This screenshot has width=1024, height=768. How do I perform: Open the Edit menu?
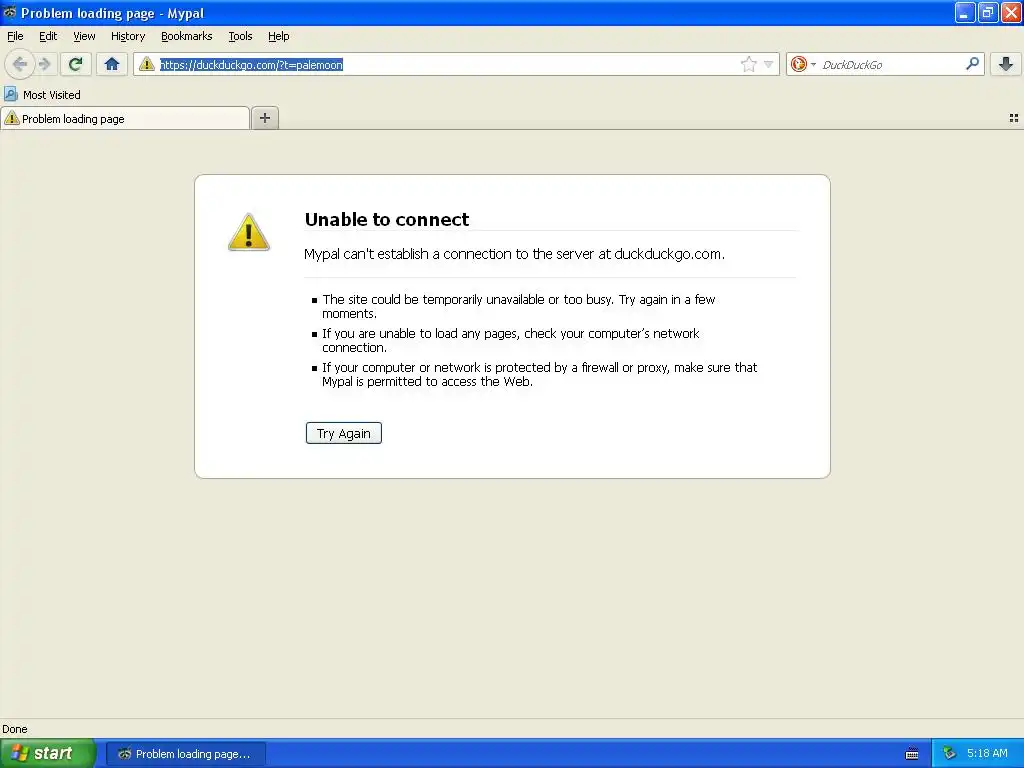tap(48, 36)
